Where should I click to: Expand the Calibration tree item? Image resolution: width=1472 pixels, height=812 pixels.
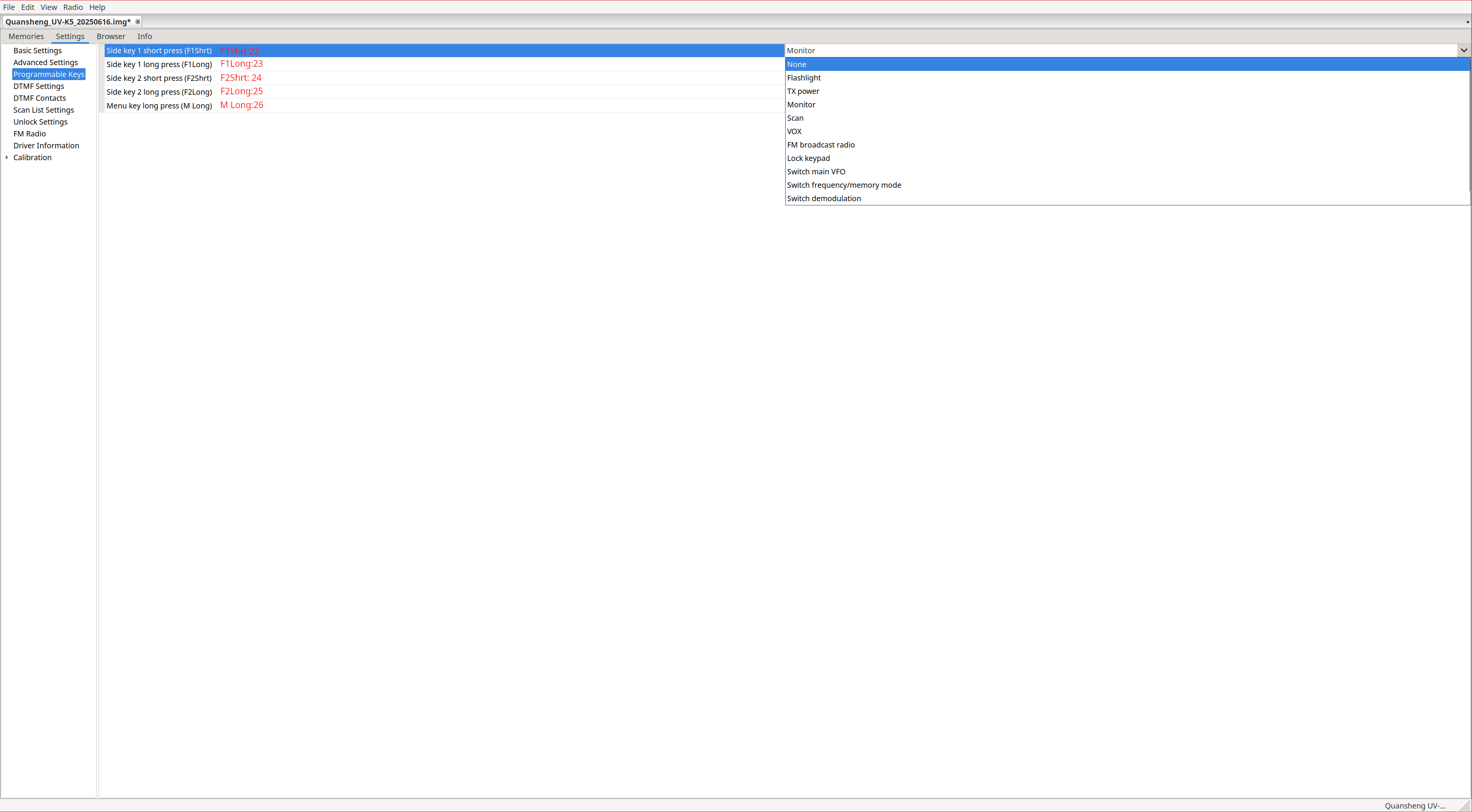[7, 157]
